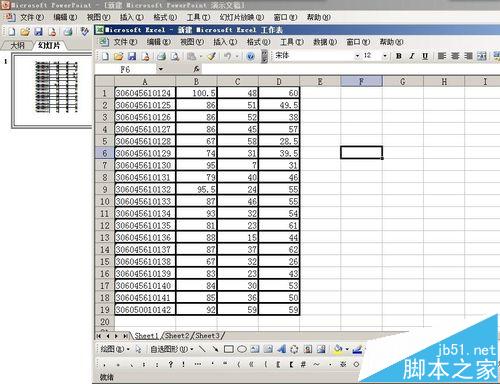Click the Insert Picture from File icon
Screen dimensions: 500x384
321,349
